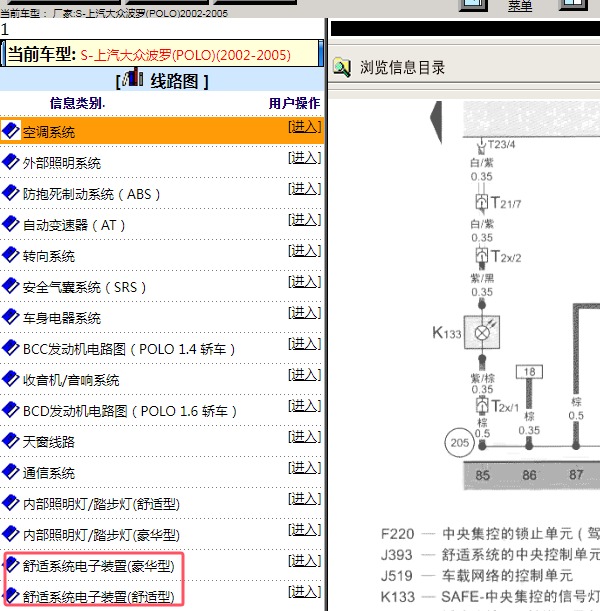The width and height of the screenshot is (600, 611).
Task: Click the diamond icon beside 防抱死制动系统（ABS）
Action: point(11,192)
